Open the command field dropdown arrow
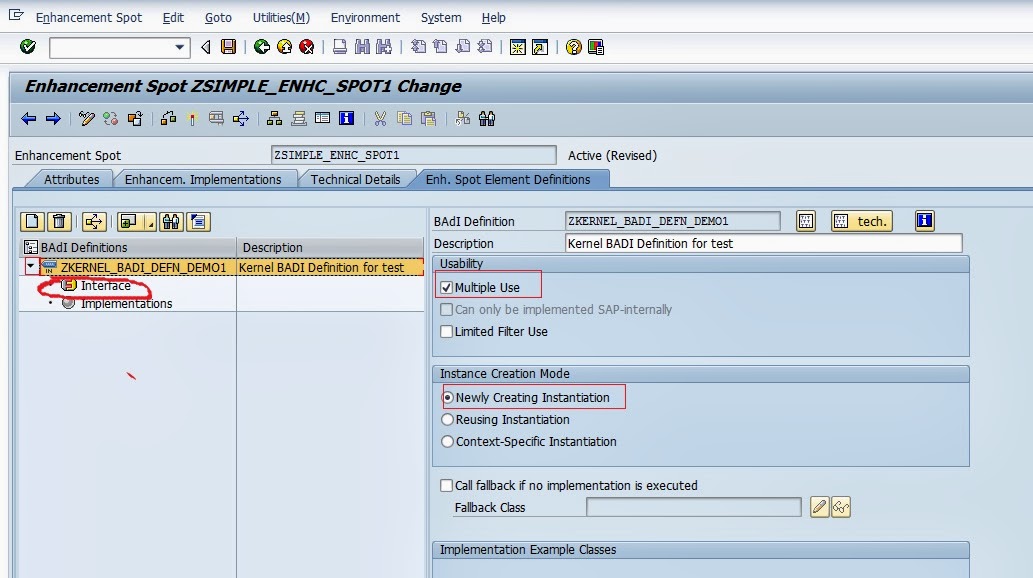1033x578 pixels. point(180,47)
